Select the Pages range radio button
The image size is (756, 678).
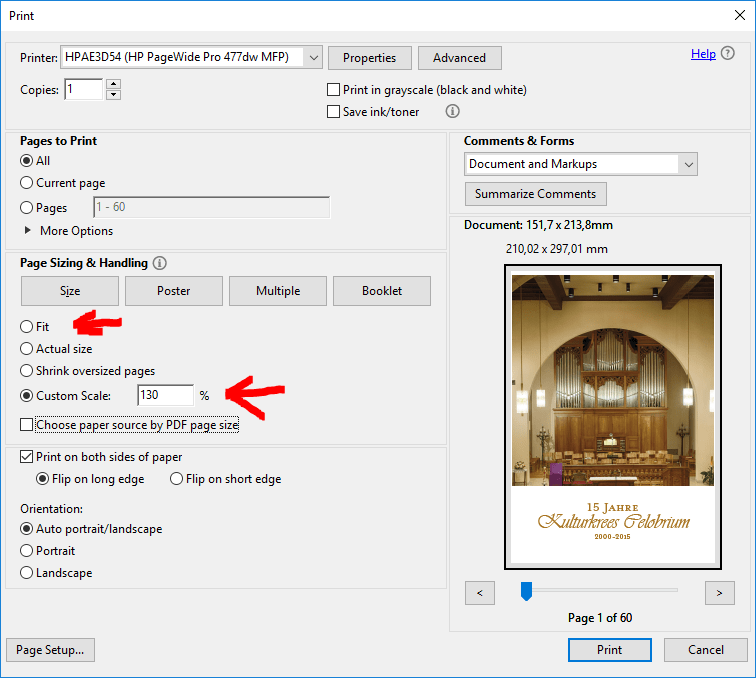click(x=27, y=208)
